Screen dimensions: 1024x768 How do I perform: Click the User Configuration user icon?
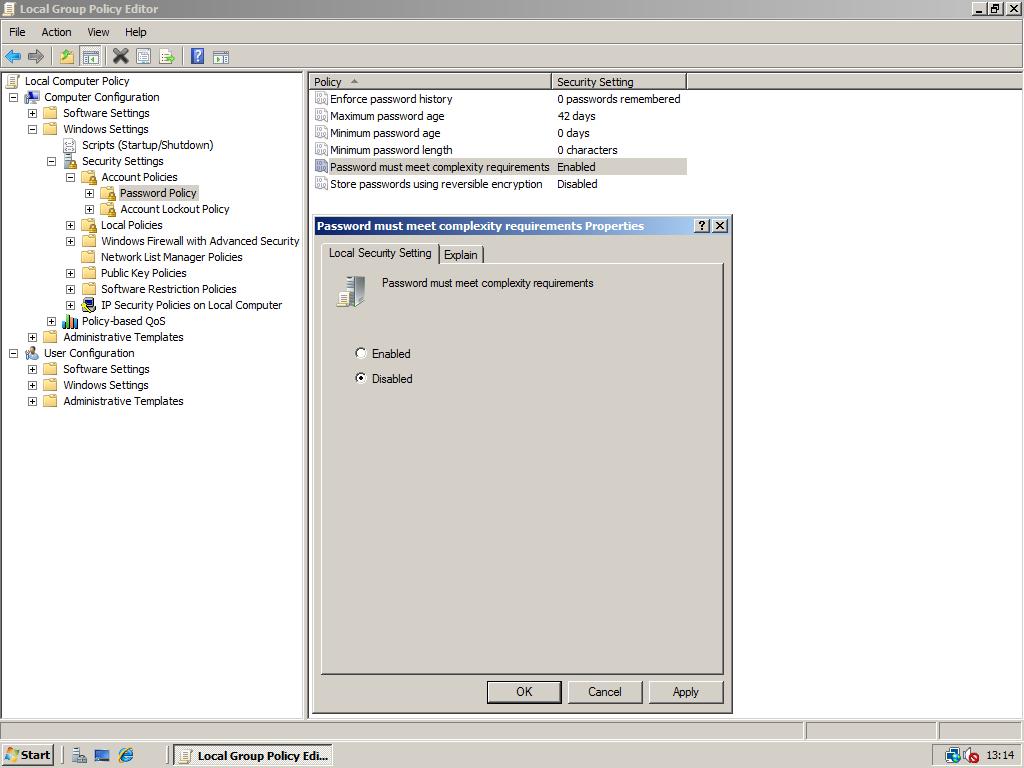pyautogui.click(x=32, y=353)
